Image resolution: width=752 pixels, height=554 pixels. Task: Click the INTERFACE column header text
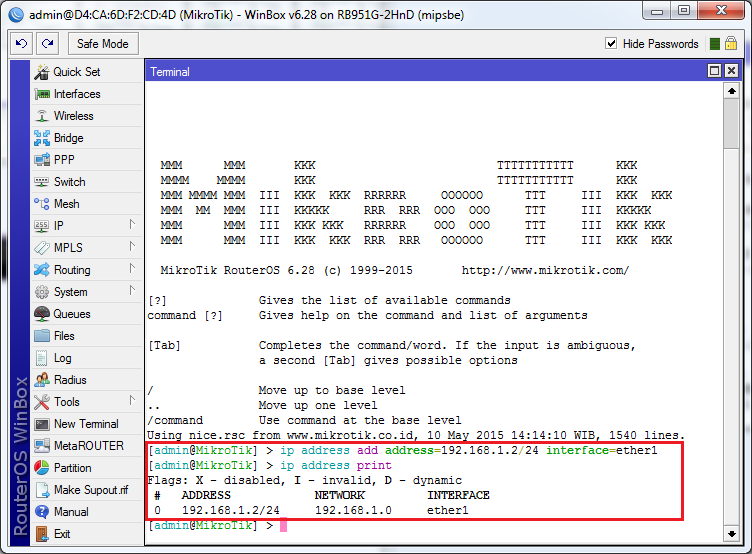458,495
